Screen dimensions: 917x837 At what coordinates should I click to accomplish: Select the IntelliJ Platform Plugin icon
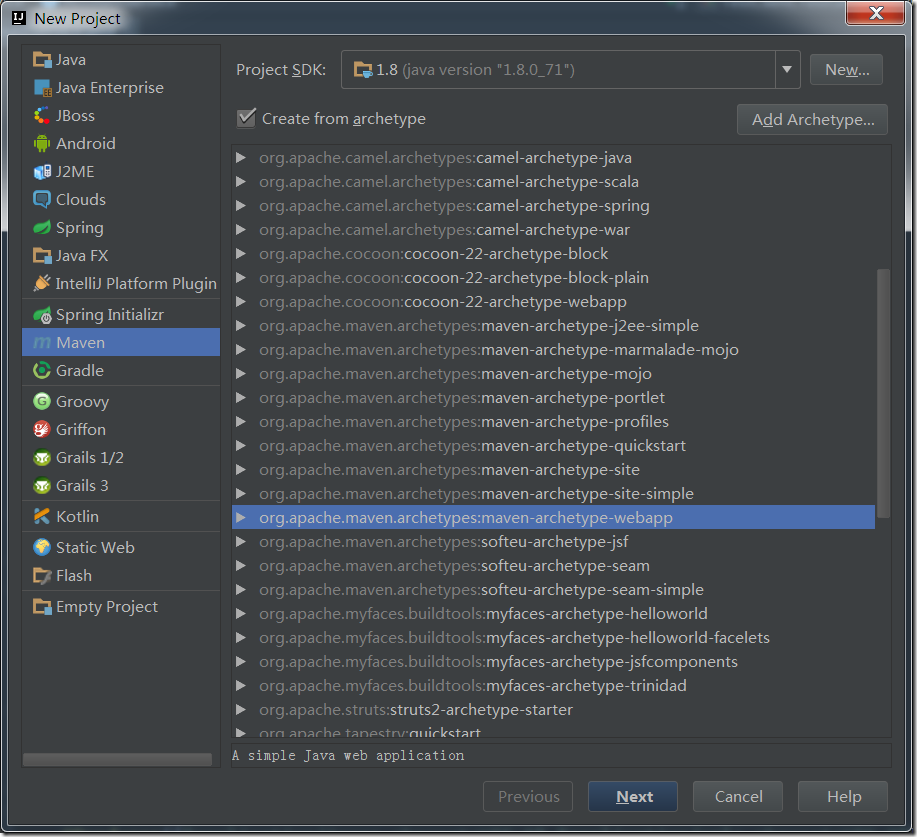pos(42,283)
